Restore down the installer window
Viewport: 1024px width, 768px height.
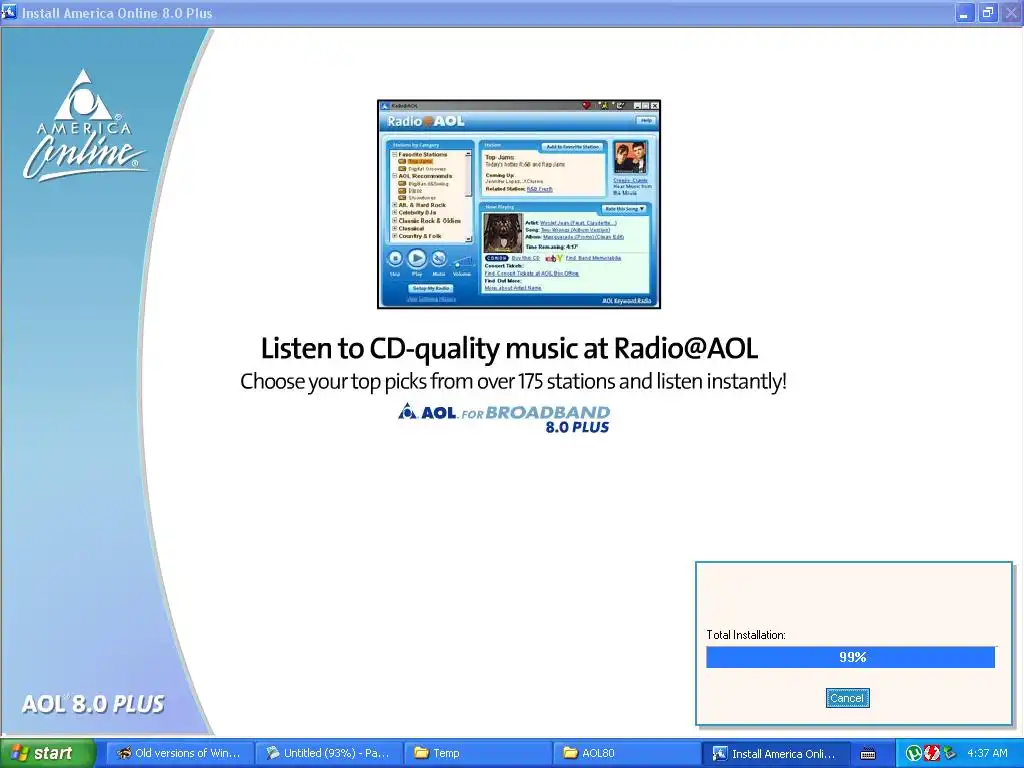click(987, 12)
